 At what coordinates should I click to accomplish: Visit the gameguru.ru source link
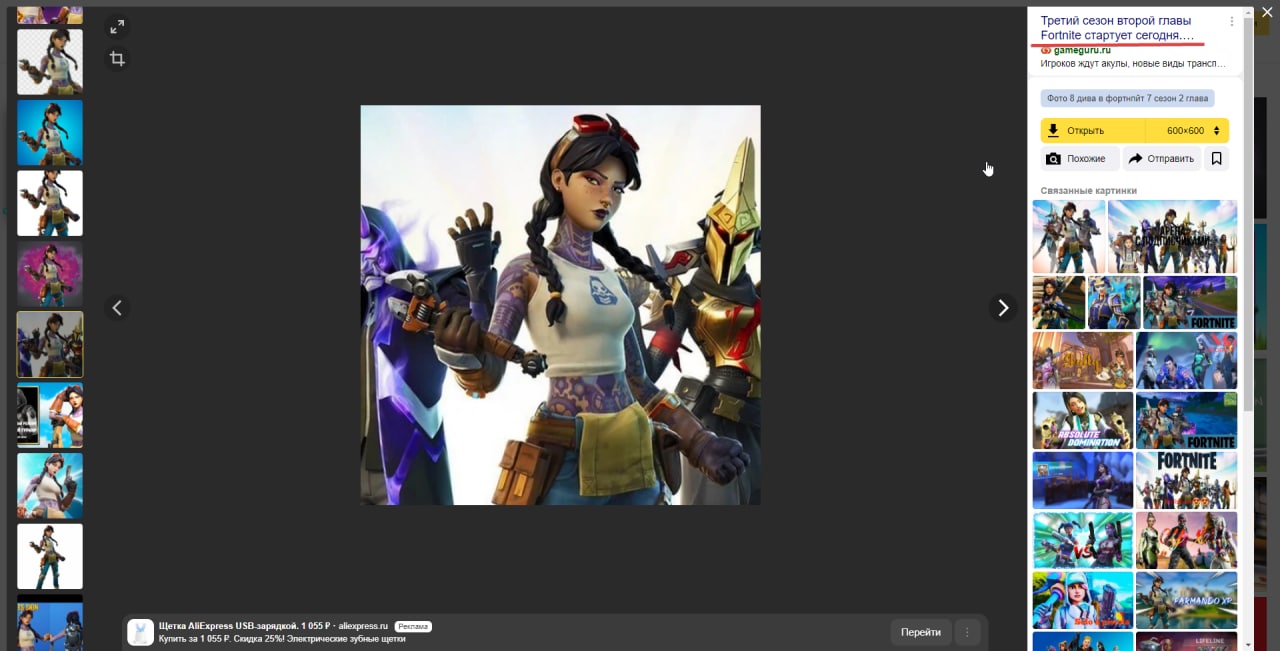pyautogui.click(x=1082, y=50)
